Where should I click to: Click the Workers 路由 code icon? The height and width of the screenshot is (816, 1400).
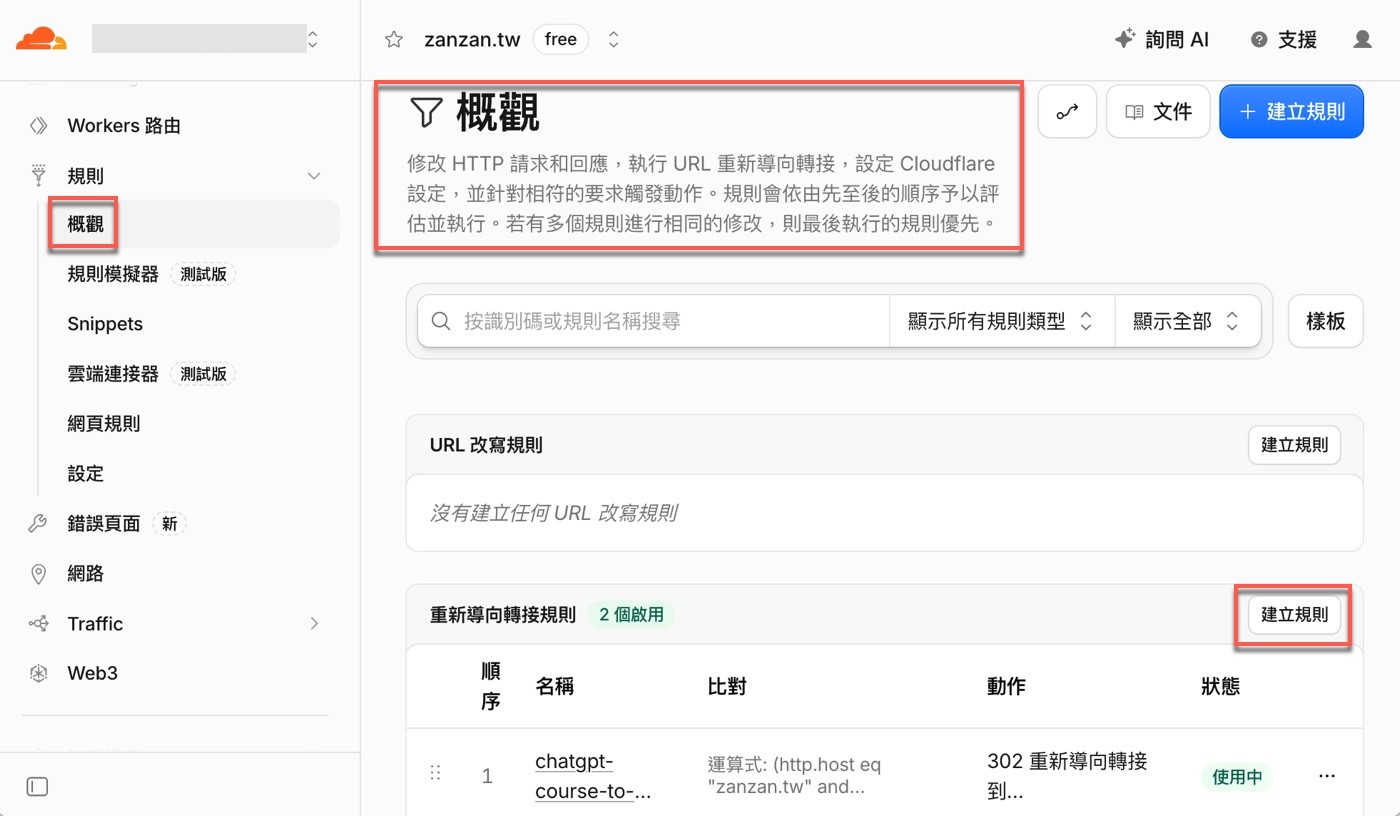(x=38, y=126)
